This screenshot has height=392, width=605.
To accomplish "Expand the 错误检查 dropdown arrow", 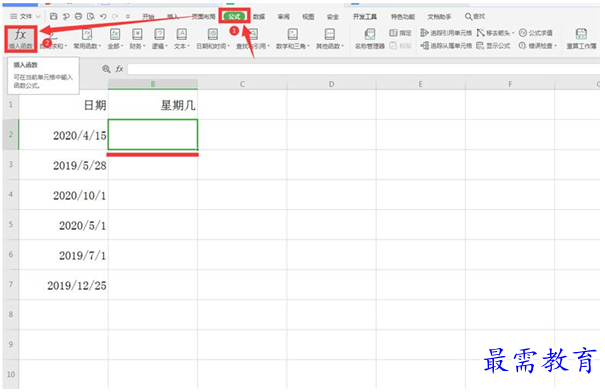I will pyautogui.click(x=556, y=46).
